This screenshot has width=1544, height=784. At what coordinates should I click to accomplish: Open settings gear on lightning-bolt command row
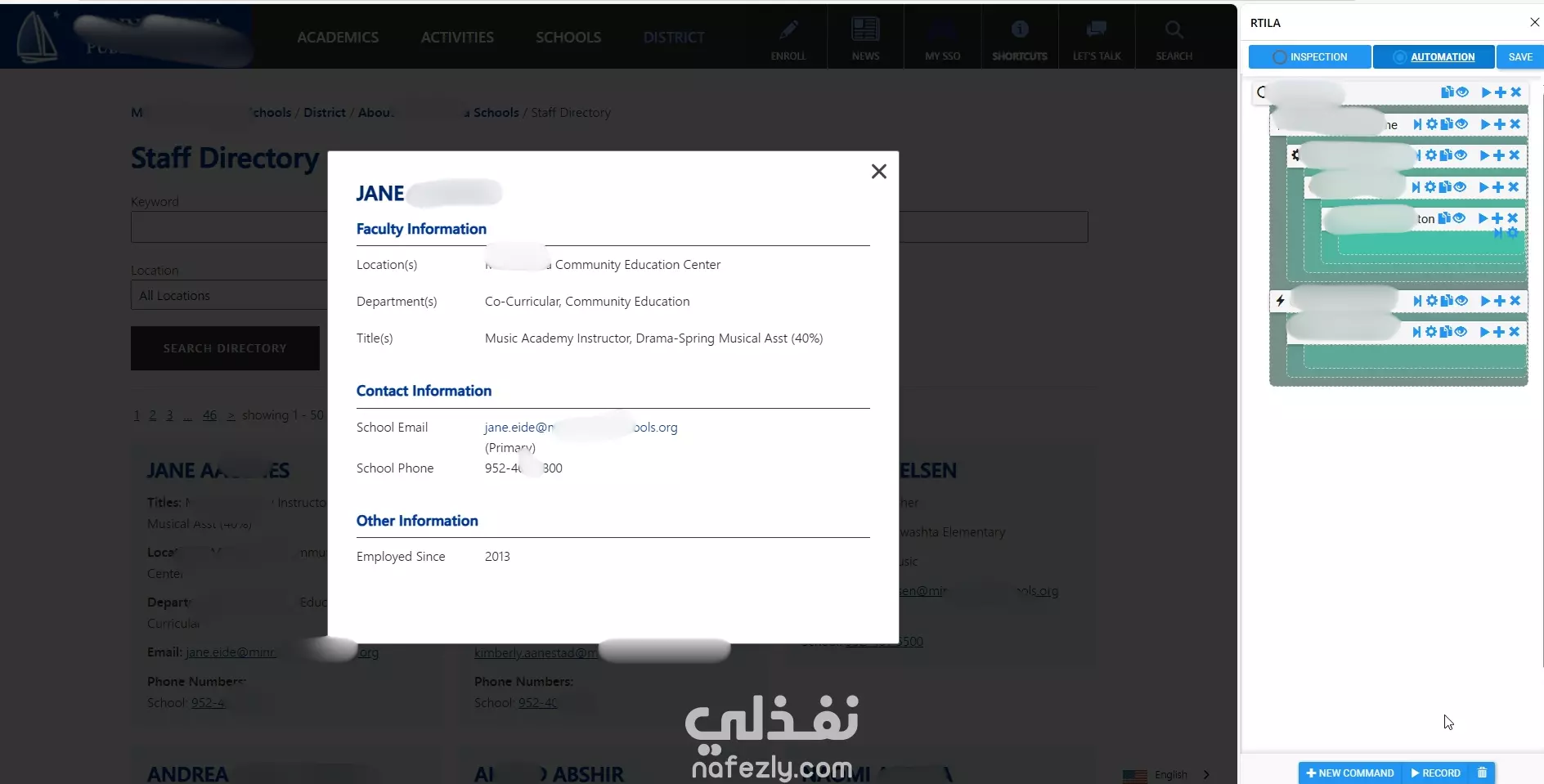point(1431,301)
